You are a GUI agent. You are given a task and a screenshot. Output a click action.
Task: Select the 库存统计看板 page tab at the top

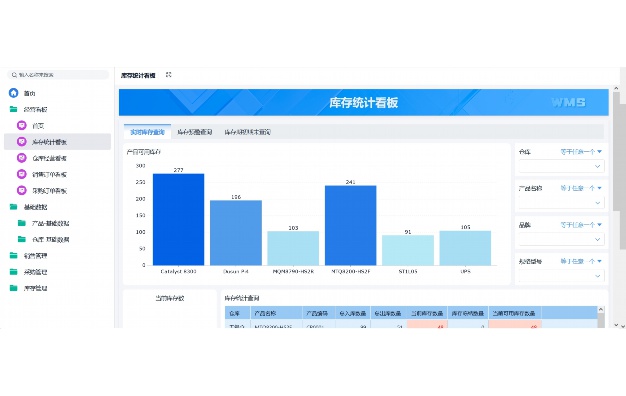138,75
